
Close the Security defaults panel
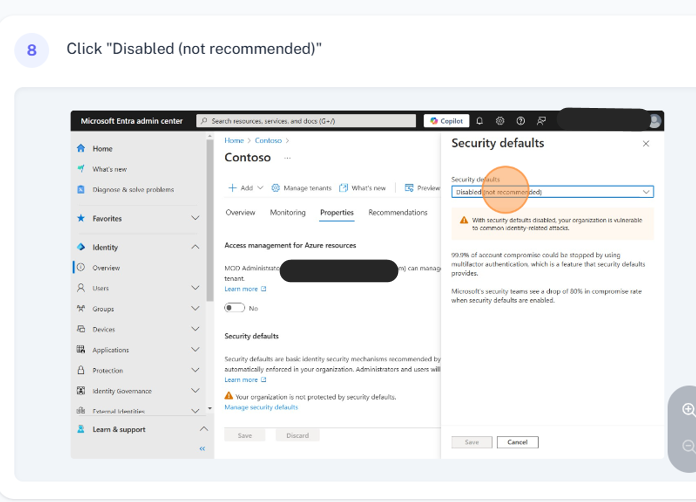646,143
